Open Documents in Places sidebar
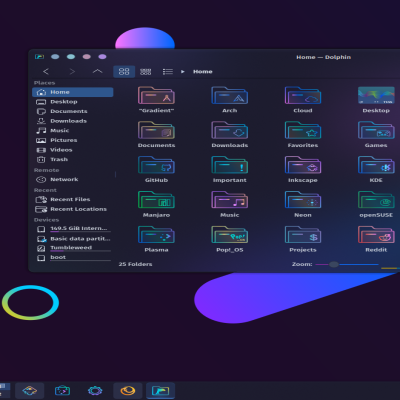 tap(73, 111)
